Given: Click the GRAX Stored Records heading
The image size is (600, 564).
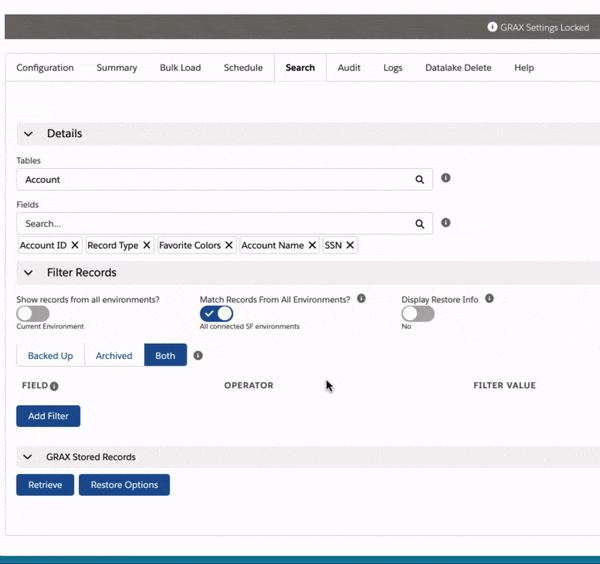Looking at the screenshot, I should 91,457.
